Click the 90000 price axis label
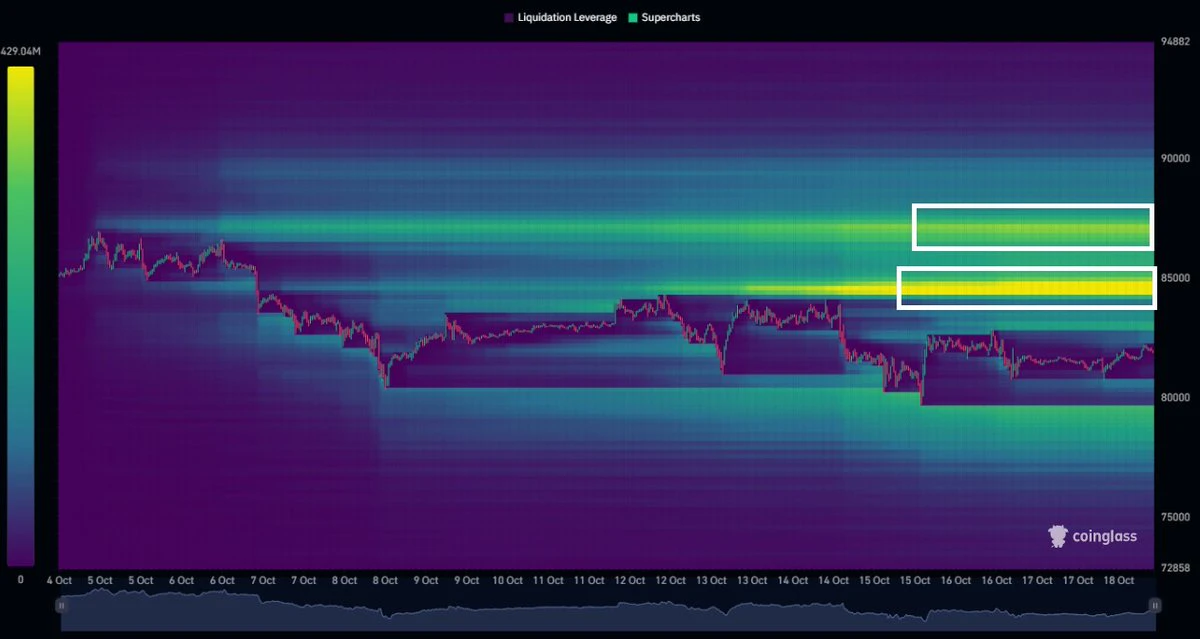Screen dimensions: 1200x639 1176,158
